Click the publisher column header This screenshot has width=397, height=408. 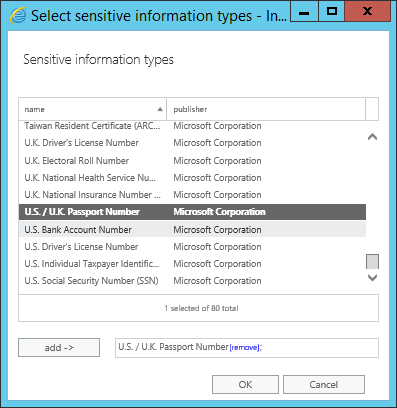266,109
